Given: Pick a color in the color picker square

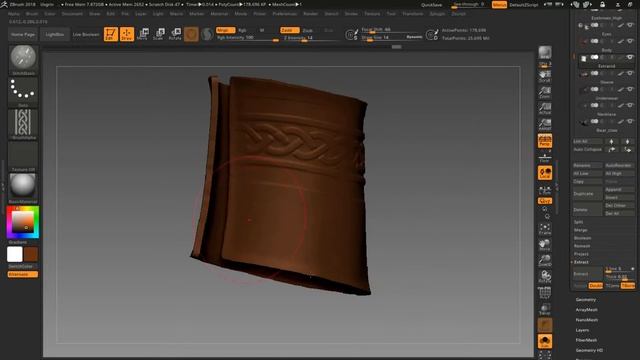Looking at the screenshot, I should 22,222.
